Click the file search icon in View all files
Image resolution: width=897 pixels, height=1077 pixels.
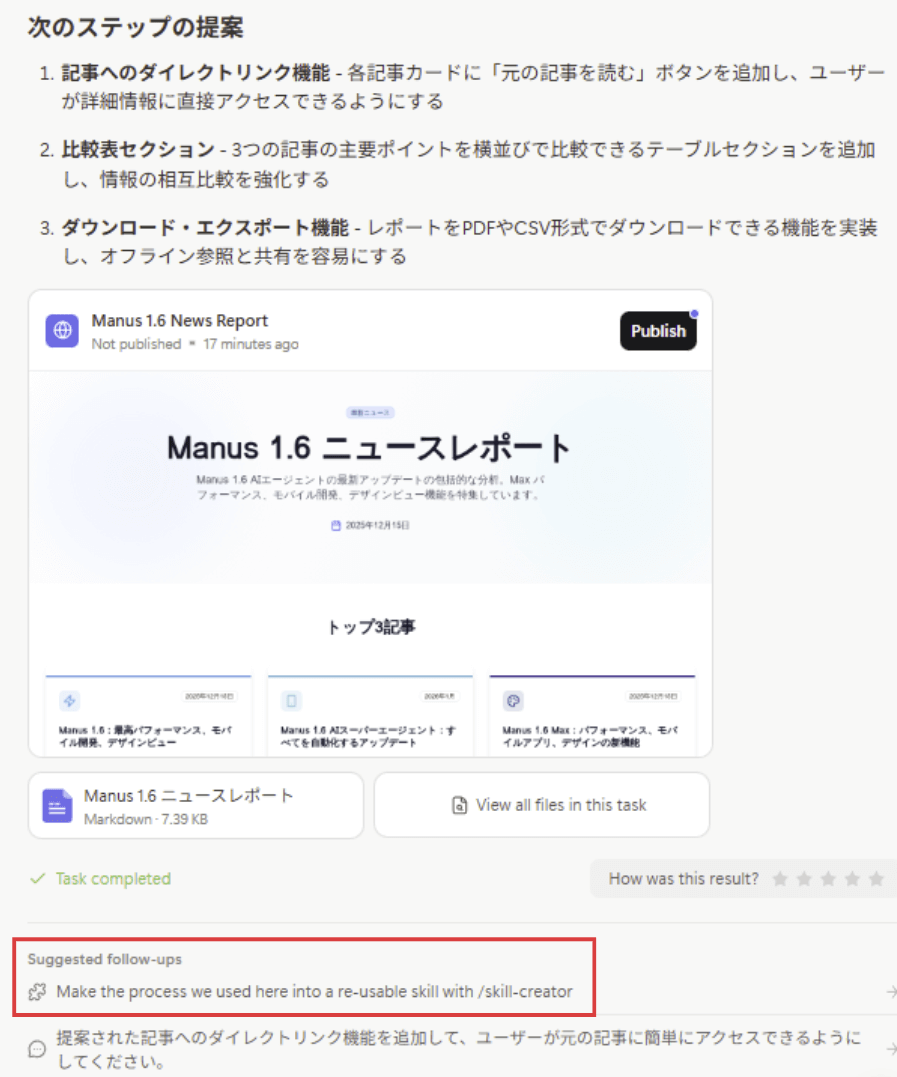(x=459, y=805)
